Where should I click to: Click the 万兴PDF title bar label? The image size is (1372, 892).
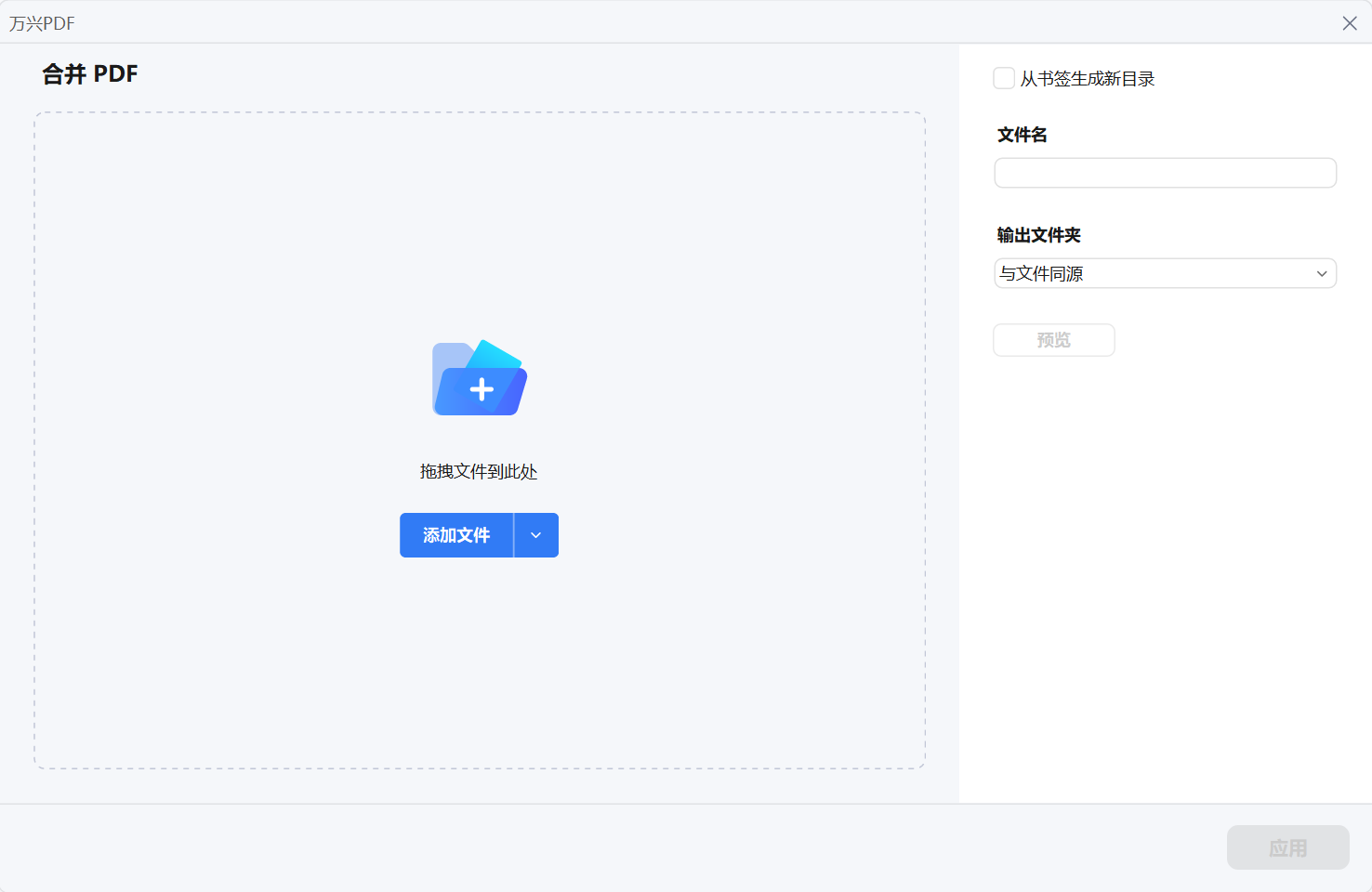[x=41, y=23]
